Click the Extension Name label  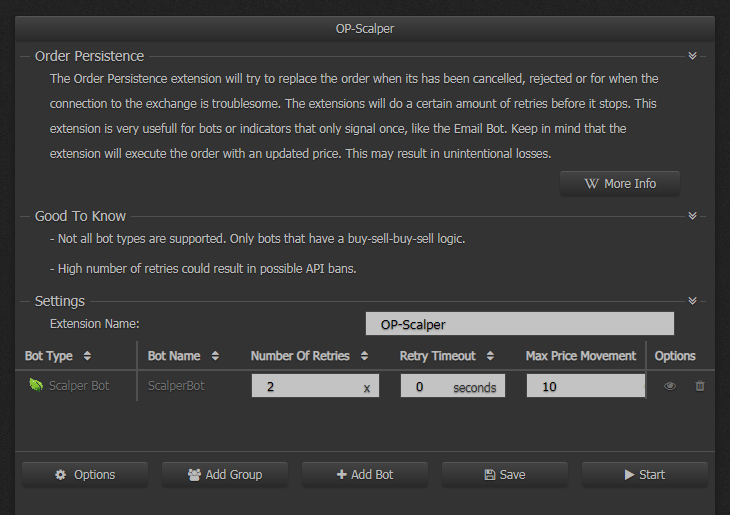pos(95,324)
